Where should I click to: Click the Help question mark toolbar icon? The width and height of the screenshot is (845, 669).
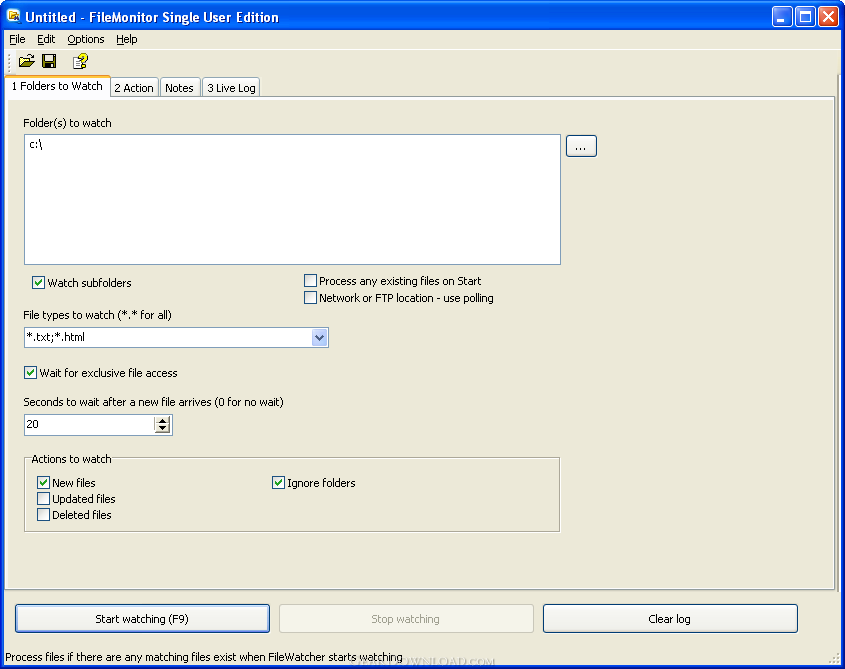click(x=80, y=61)
